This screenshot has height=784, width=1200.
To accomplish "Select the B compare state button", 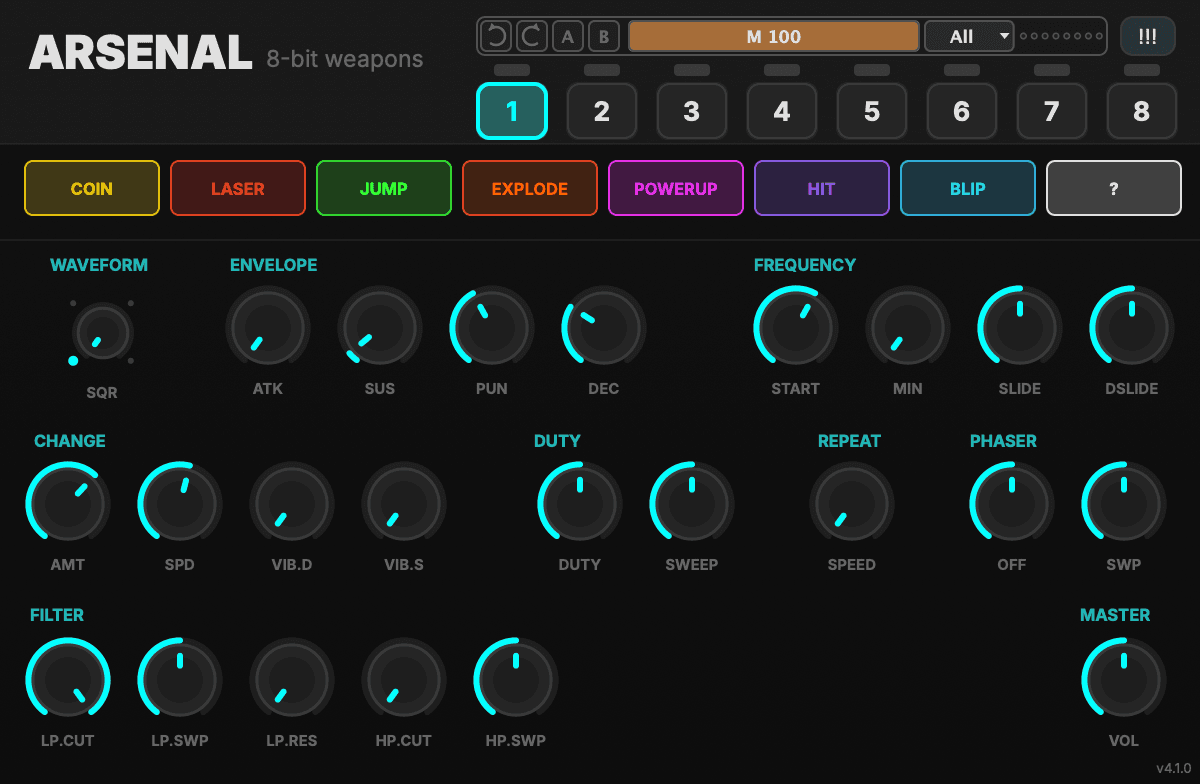I will [604, 37].
